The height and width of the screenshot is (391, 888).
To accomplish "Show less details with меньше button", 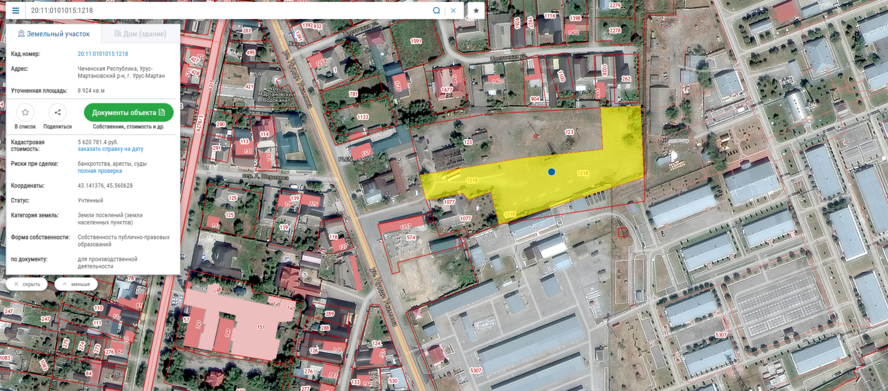I will [76, 284].
